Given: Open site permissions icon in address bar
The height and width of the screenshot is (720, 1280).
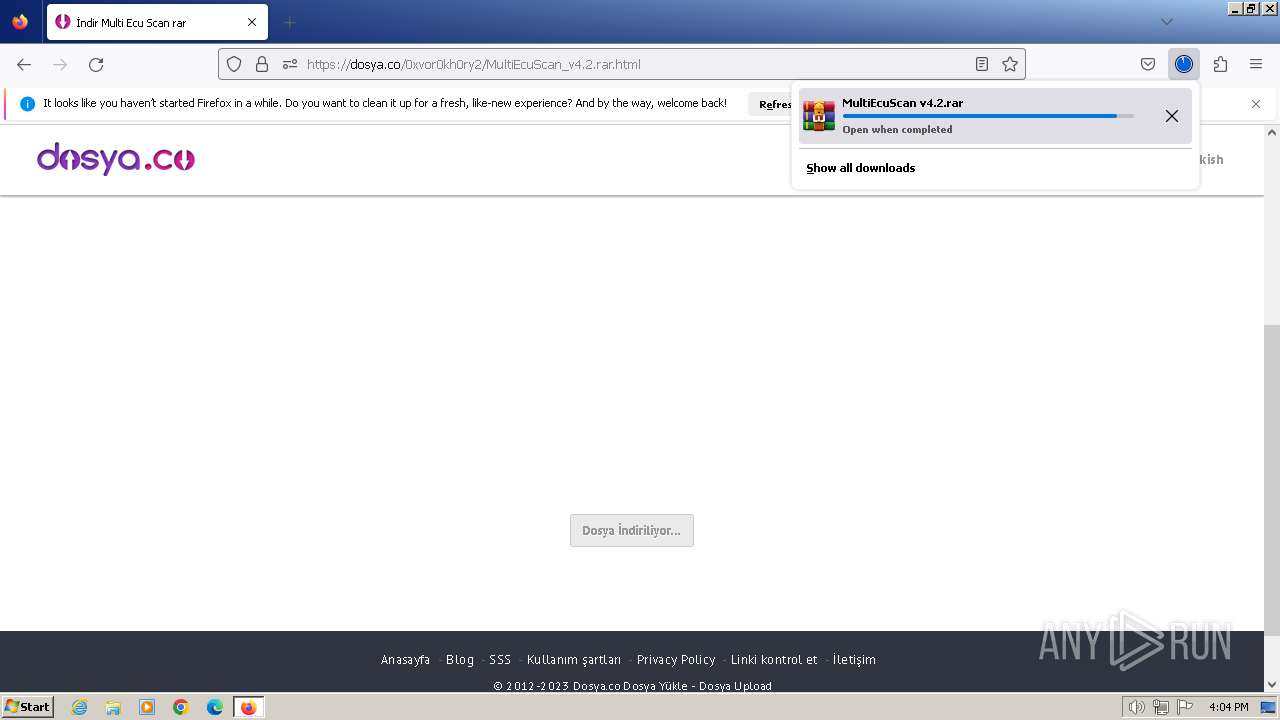Looking at the screenshot, I should [290, 64].
